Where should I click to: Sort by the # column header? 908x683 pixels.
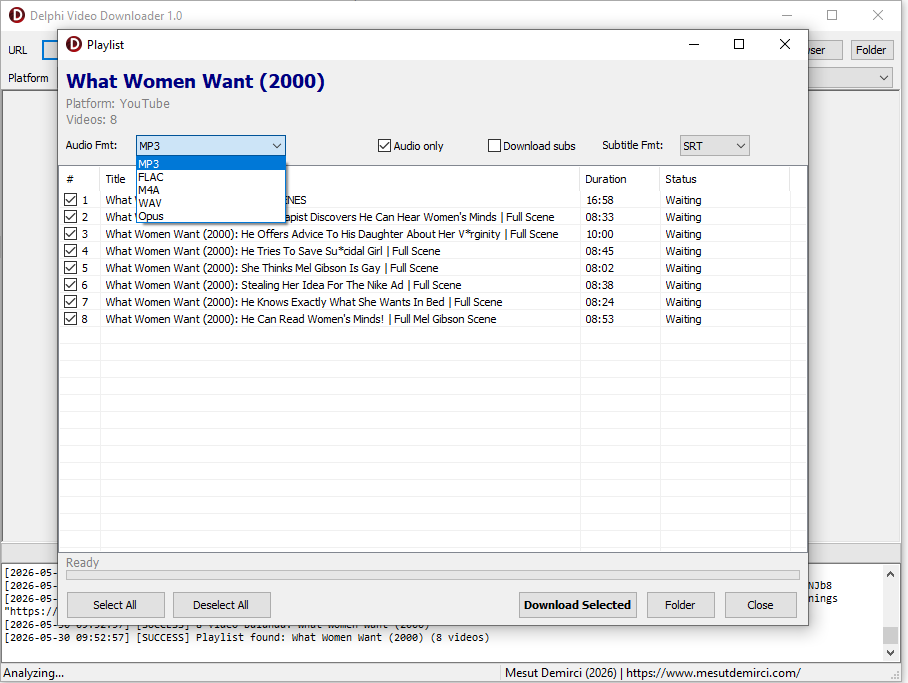coord(80,179)
